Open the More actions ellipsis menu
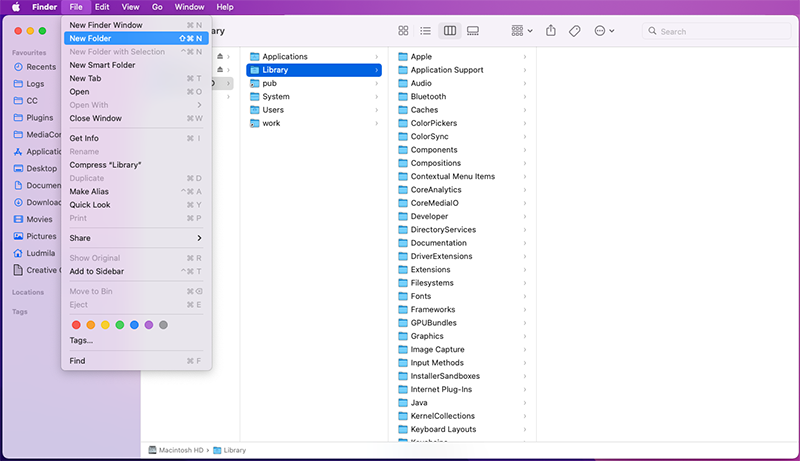The height and width of the screenshot is (461, 800). pyautogui.click(x=604, y=31)
